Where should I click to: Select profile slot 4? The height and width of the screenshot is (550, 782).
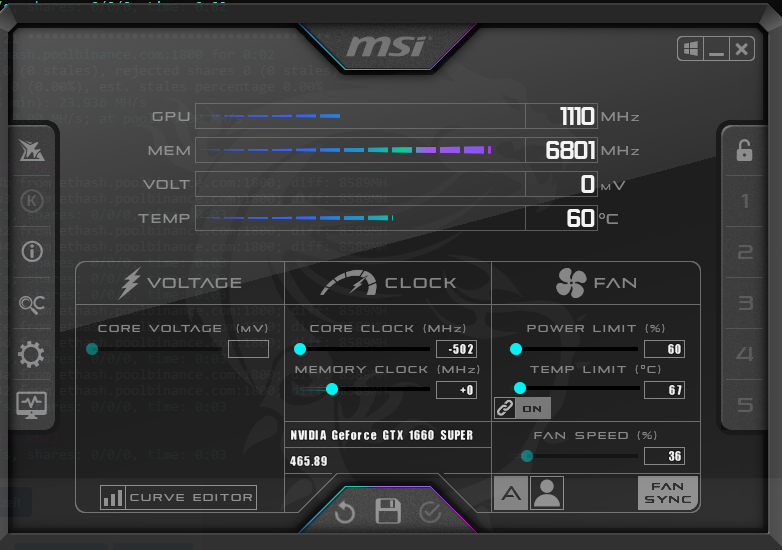[745, 354]
